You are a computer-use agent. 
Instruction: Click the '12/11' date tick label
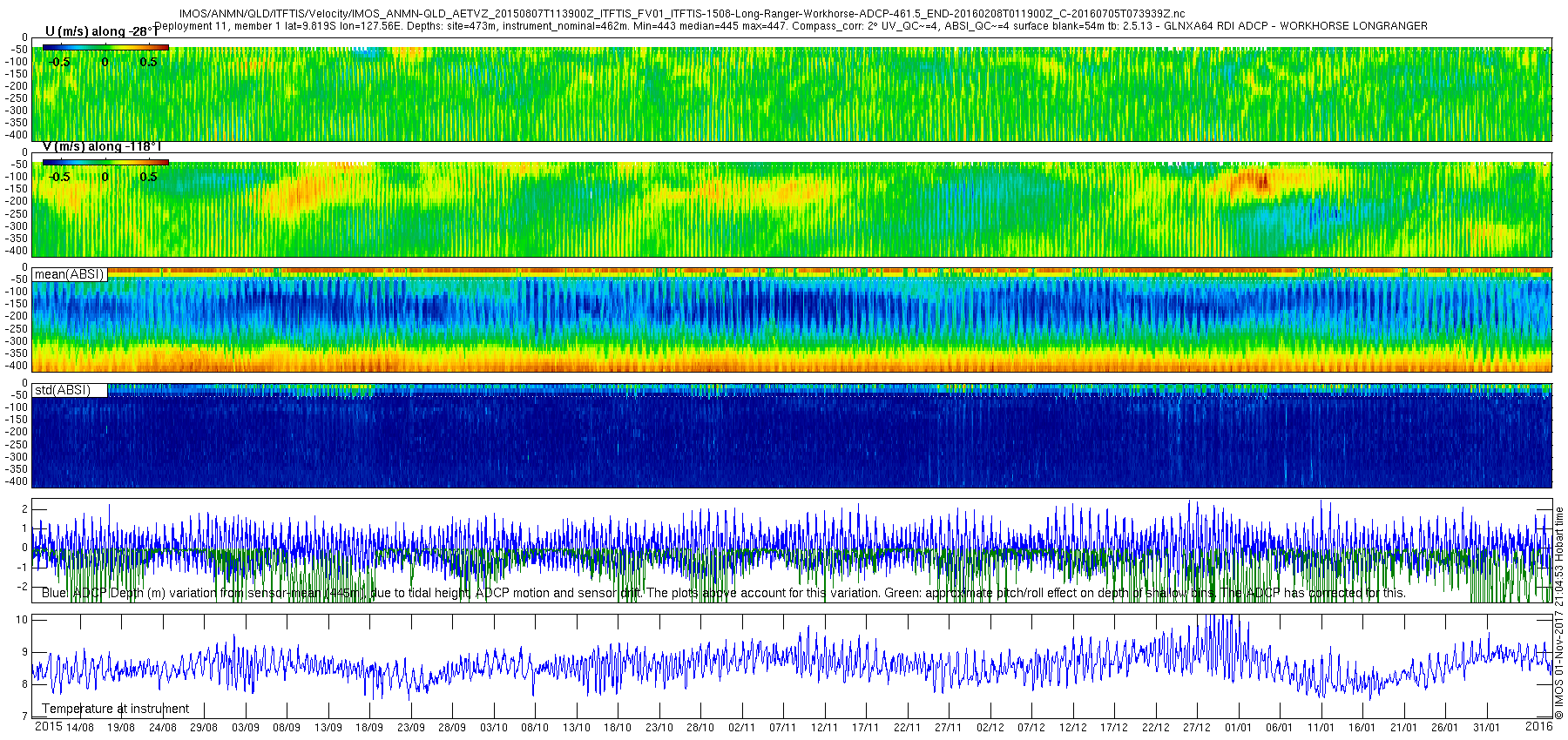[825, 728]
